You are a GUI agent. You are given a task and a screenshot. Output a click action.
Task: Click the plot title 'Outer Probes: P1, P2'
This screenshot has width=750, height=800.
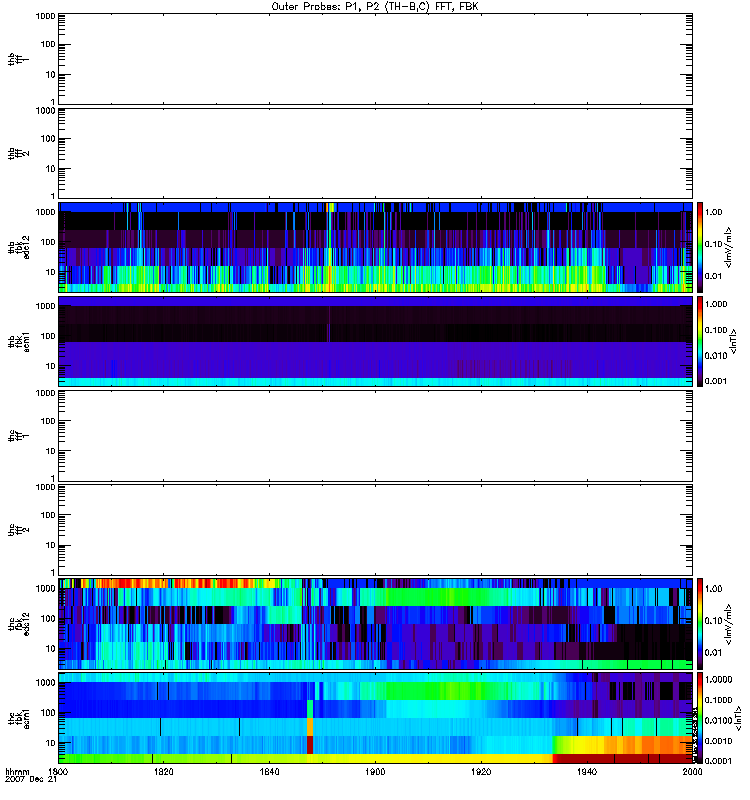coord(375,6)
